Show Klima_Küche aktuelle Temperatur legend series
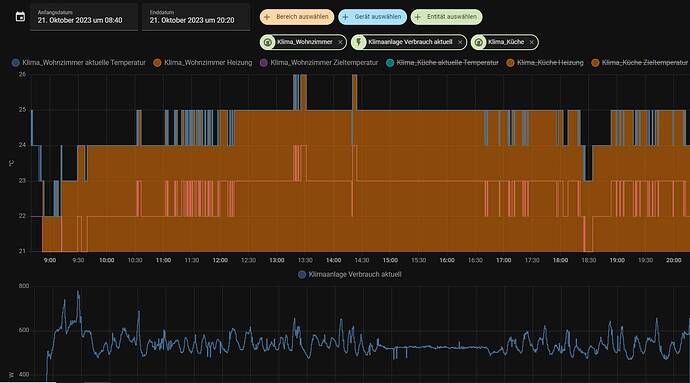The image size is (690, 383). click(442, 63)
